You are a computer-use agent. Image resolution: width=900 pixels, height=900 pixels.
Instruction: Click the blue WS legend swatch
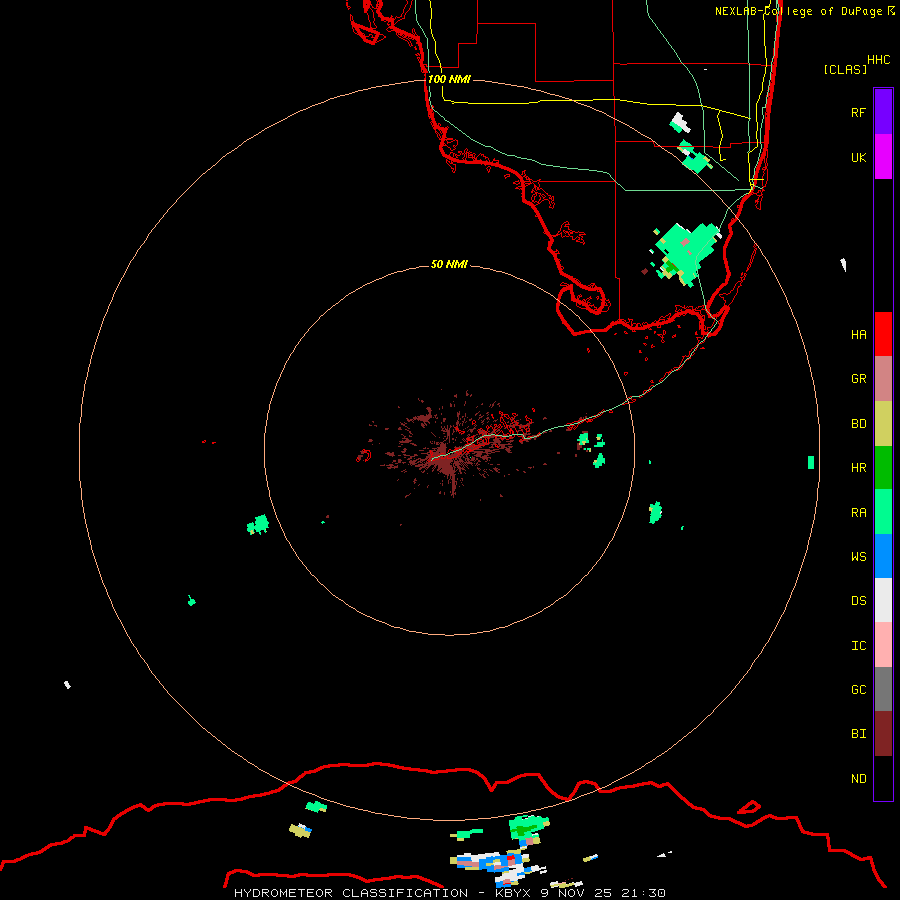pos(883,556)
